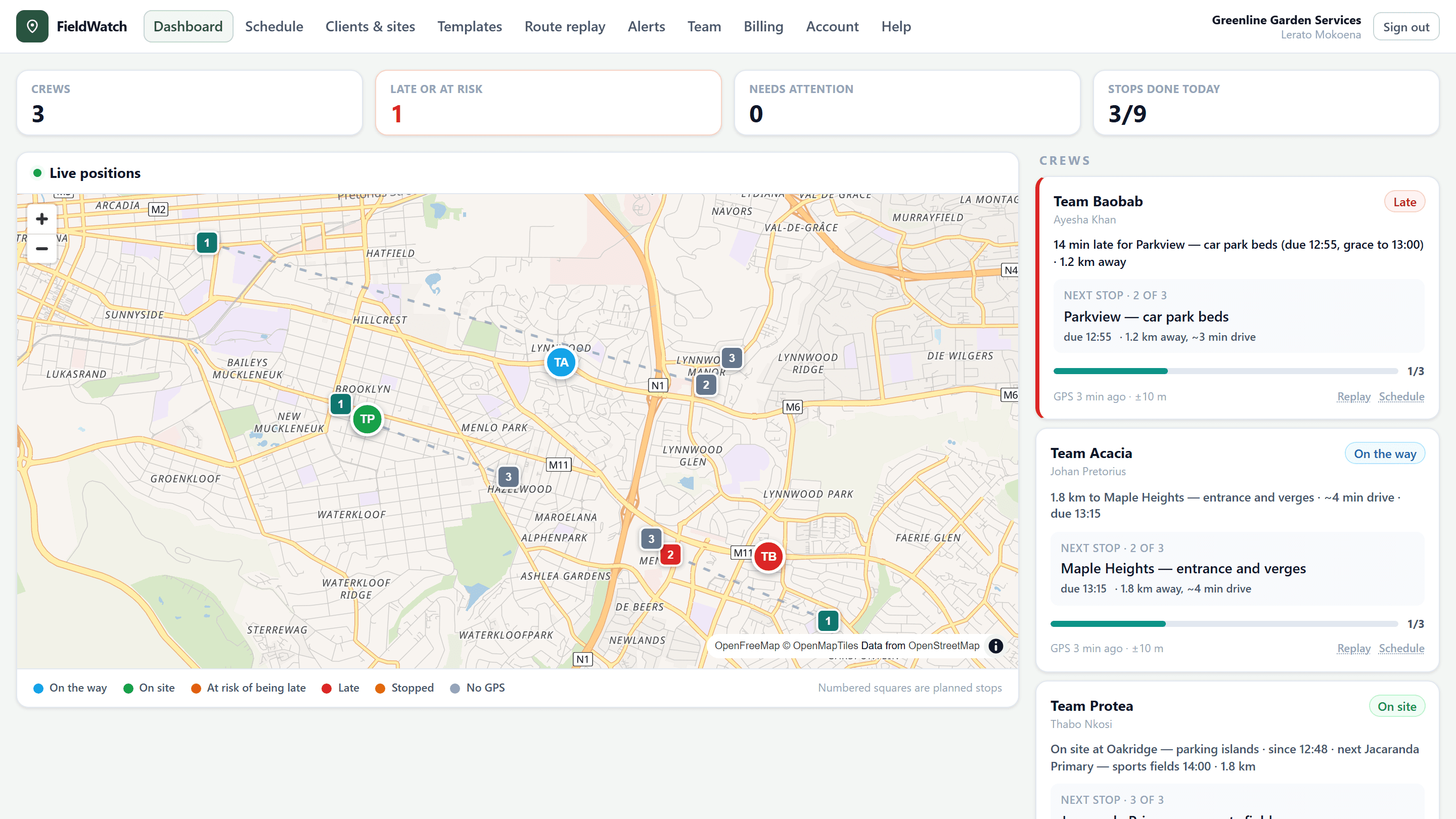Click the On site legend dot
This screenshot has width=1456, height=819.
[128, 688]
